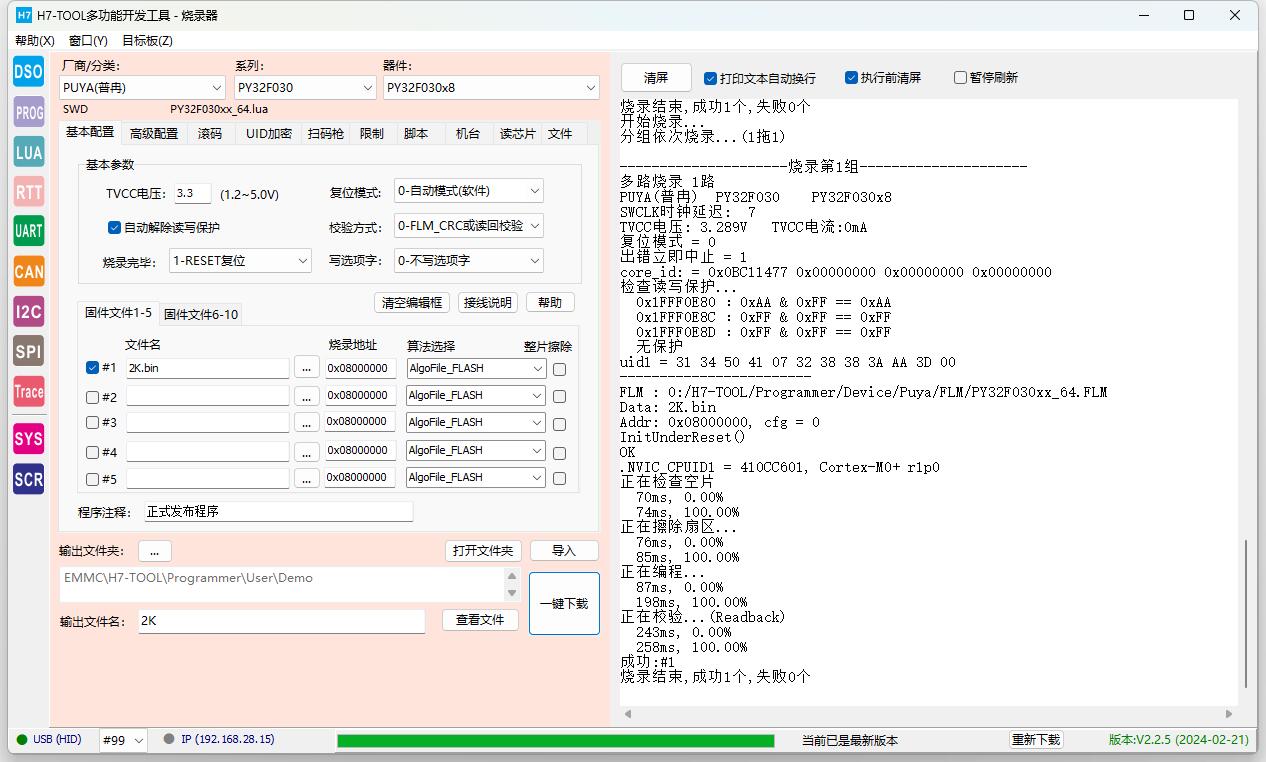This screenshot has width=1266, height=762.
Task: Expand the 复位模式 dropdown
Action: coord(469,191)
